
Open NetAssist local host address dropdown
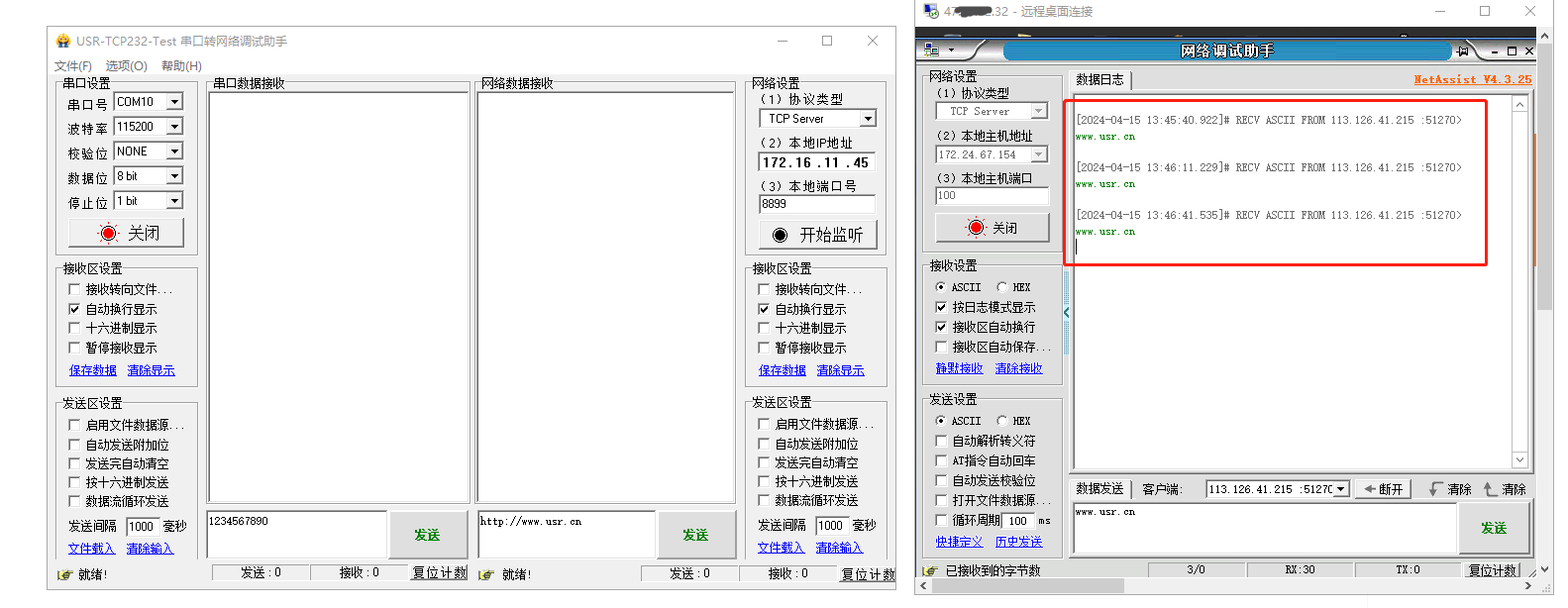tap(1038, 154)
